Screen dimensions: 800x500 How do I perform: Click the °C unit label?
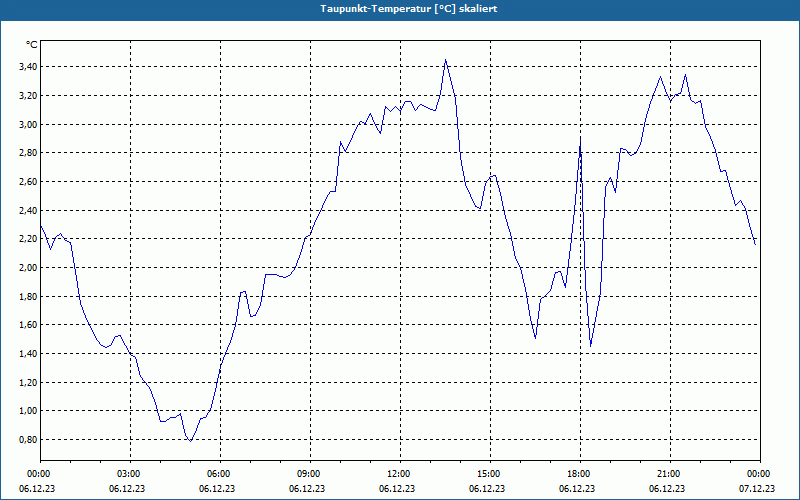pos(32,45)
